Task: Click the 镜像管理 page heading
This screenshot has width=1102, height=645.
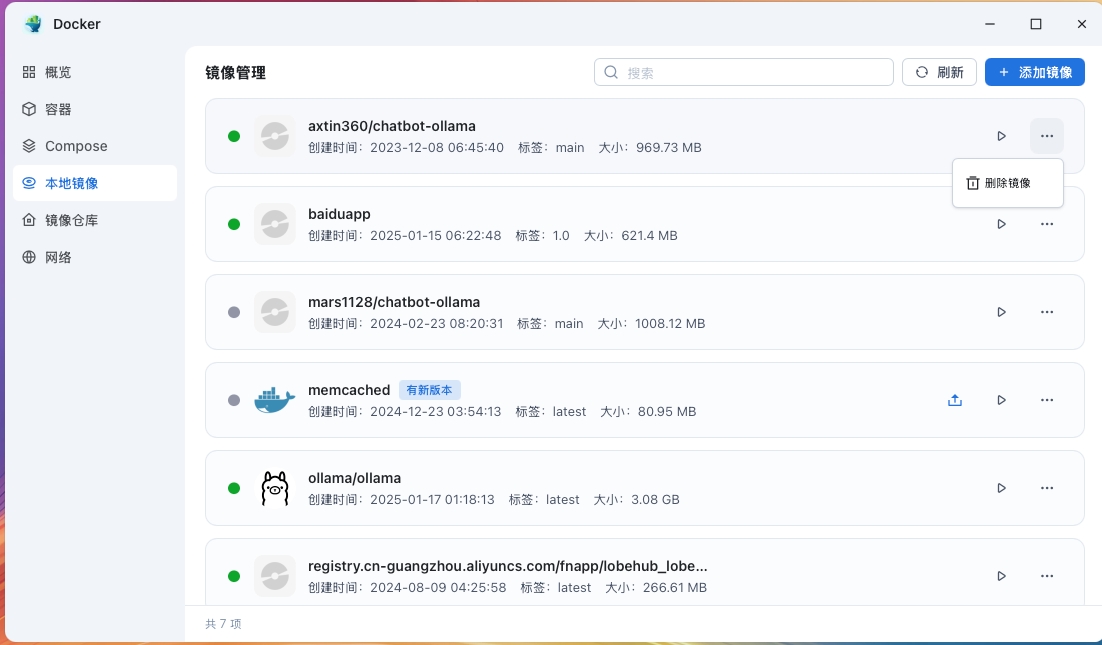Action: [235, 73]
